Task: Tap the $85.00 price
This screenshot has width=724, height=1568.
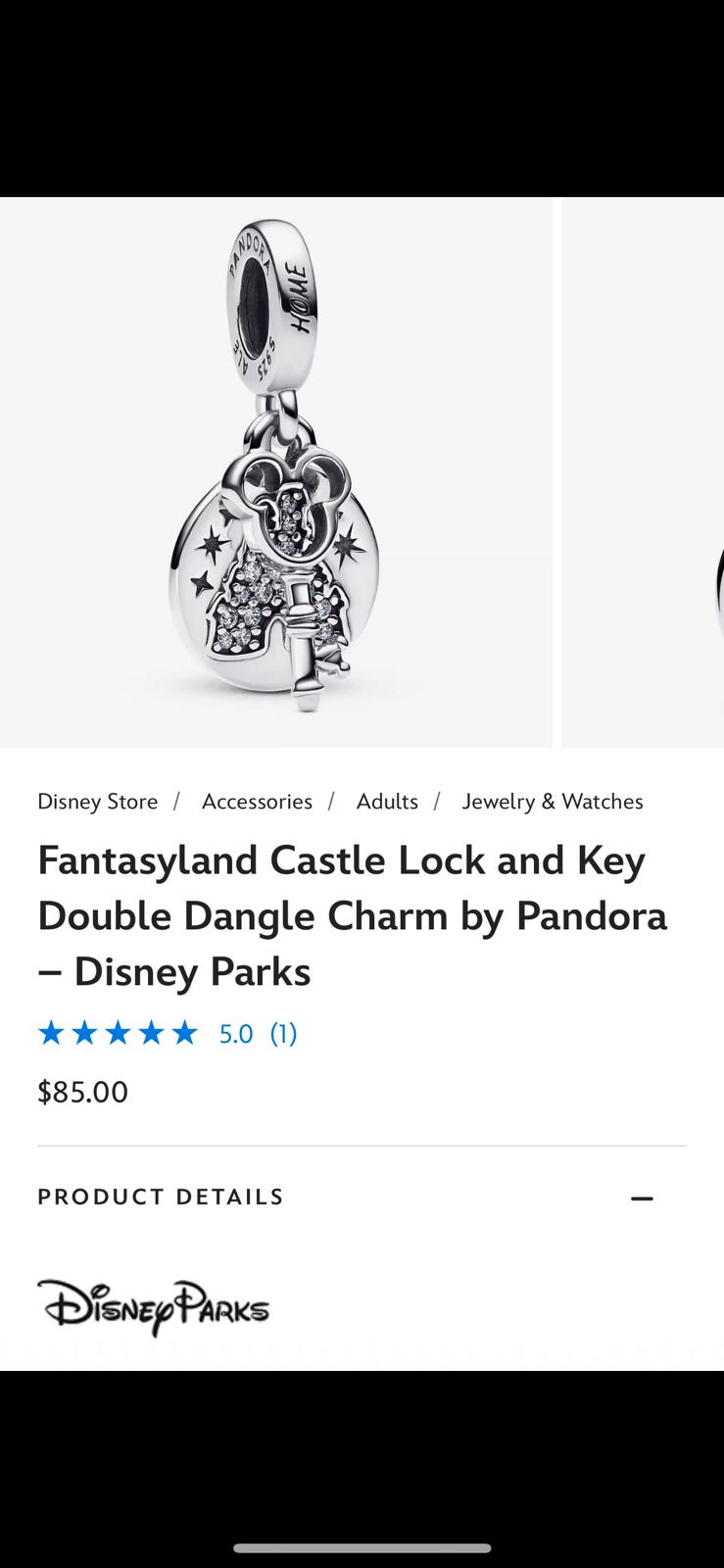Action: click(x=82, y=1092)
